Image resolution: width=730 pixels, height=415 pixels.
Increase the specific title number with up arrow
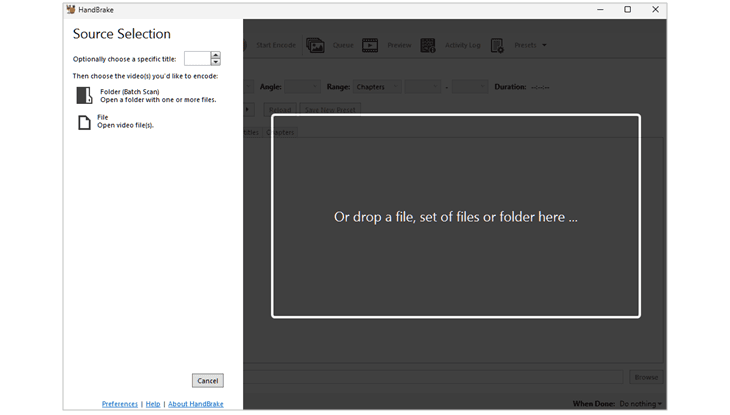coord(216,55)
